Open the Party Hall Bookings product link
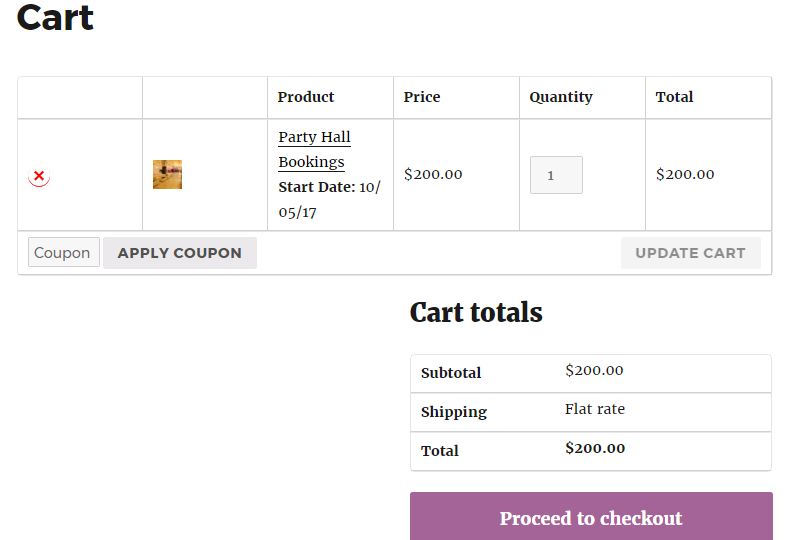The width and height of the screenshot is (789, 540). click(x=314, y=149)
